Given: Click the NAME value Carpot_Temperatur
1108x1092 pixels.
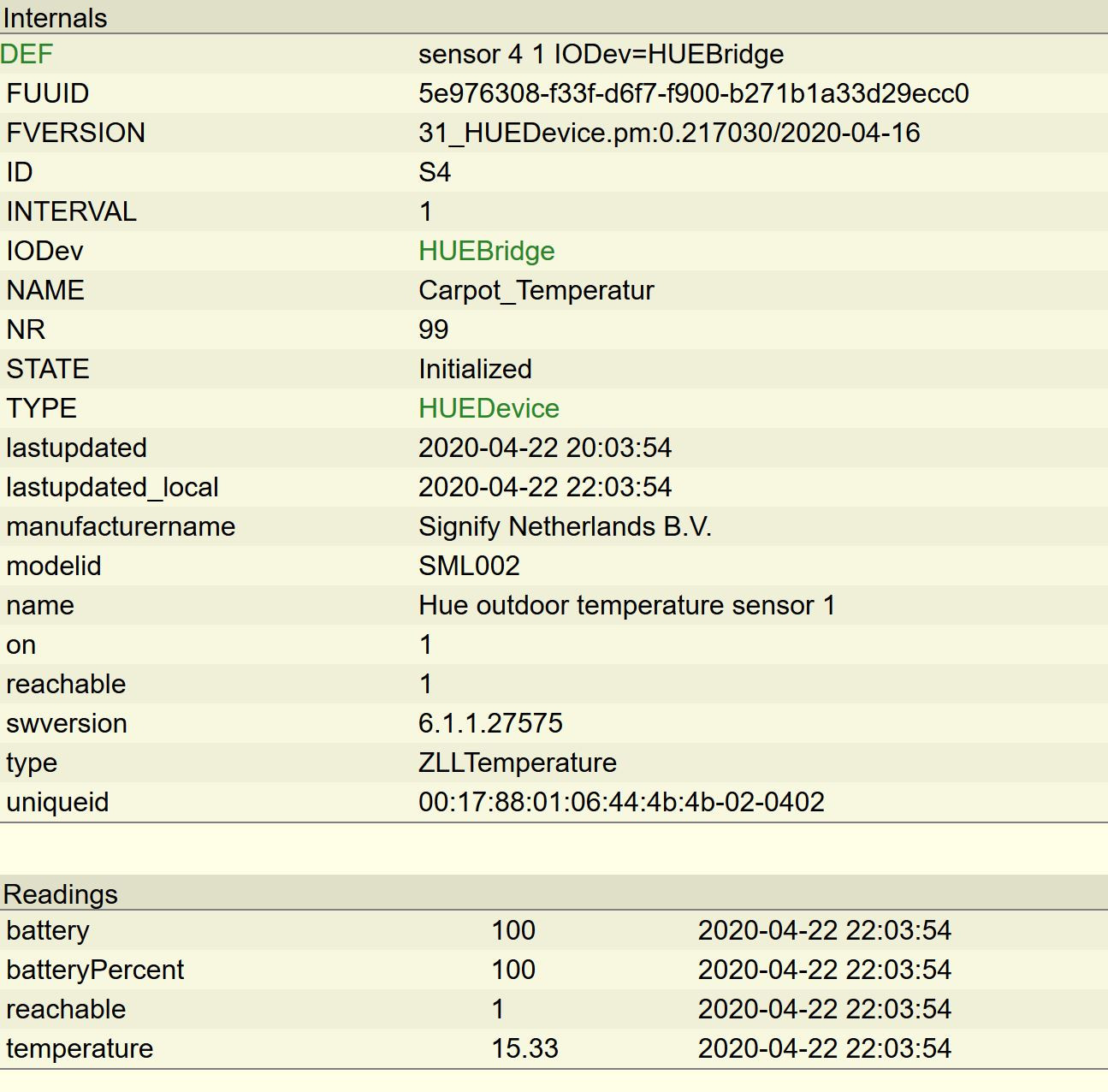Looking at the screenshot, I should click(536, 291).
